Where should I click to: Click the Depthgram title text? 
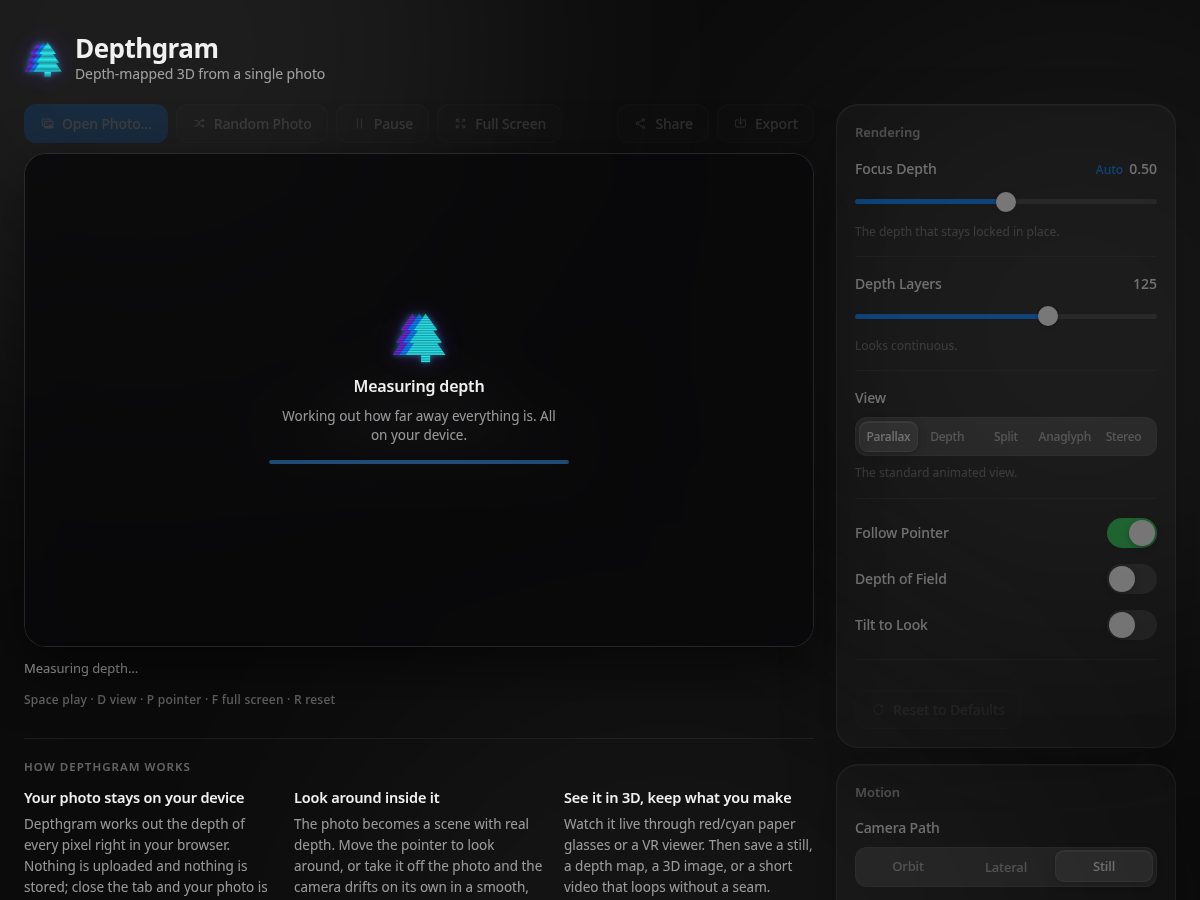point(147,48)
